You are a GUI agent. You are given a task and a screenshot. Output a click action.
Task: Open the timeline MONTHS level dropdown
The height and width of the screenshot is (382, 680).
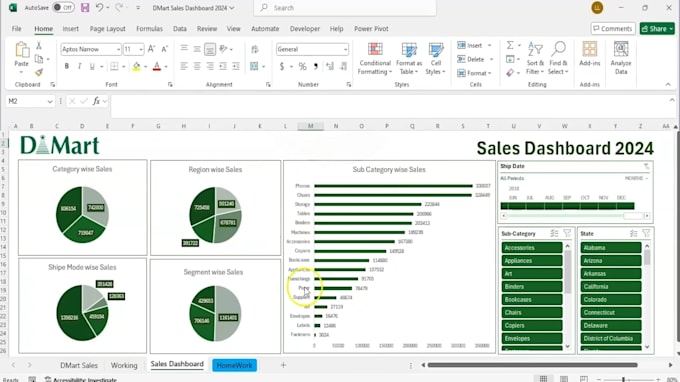(x=636, y=178)
